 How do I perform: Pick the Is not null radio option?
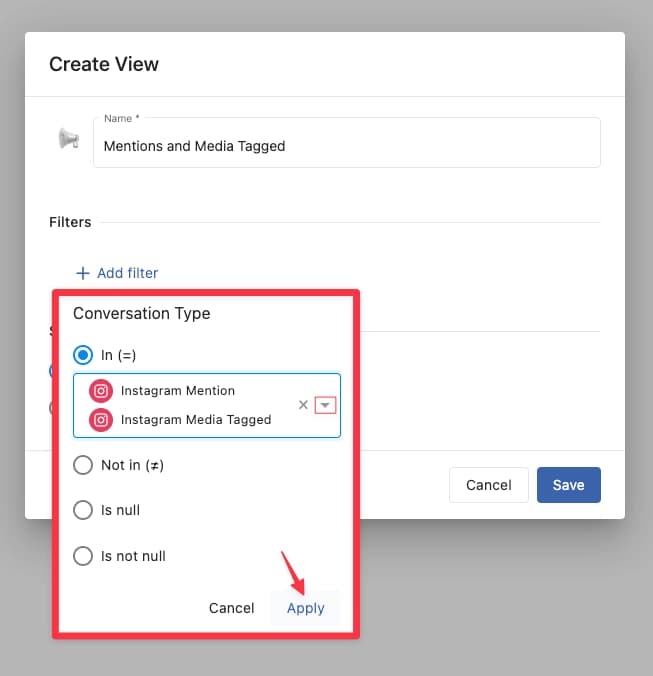83,555
